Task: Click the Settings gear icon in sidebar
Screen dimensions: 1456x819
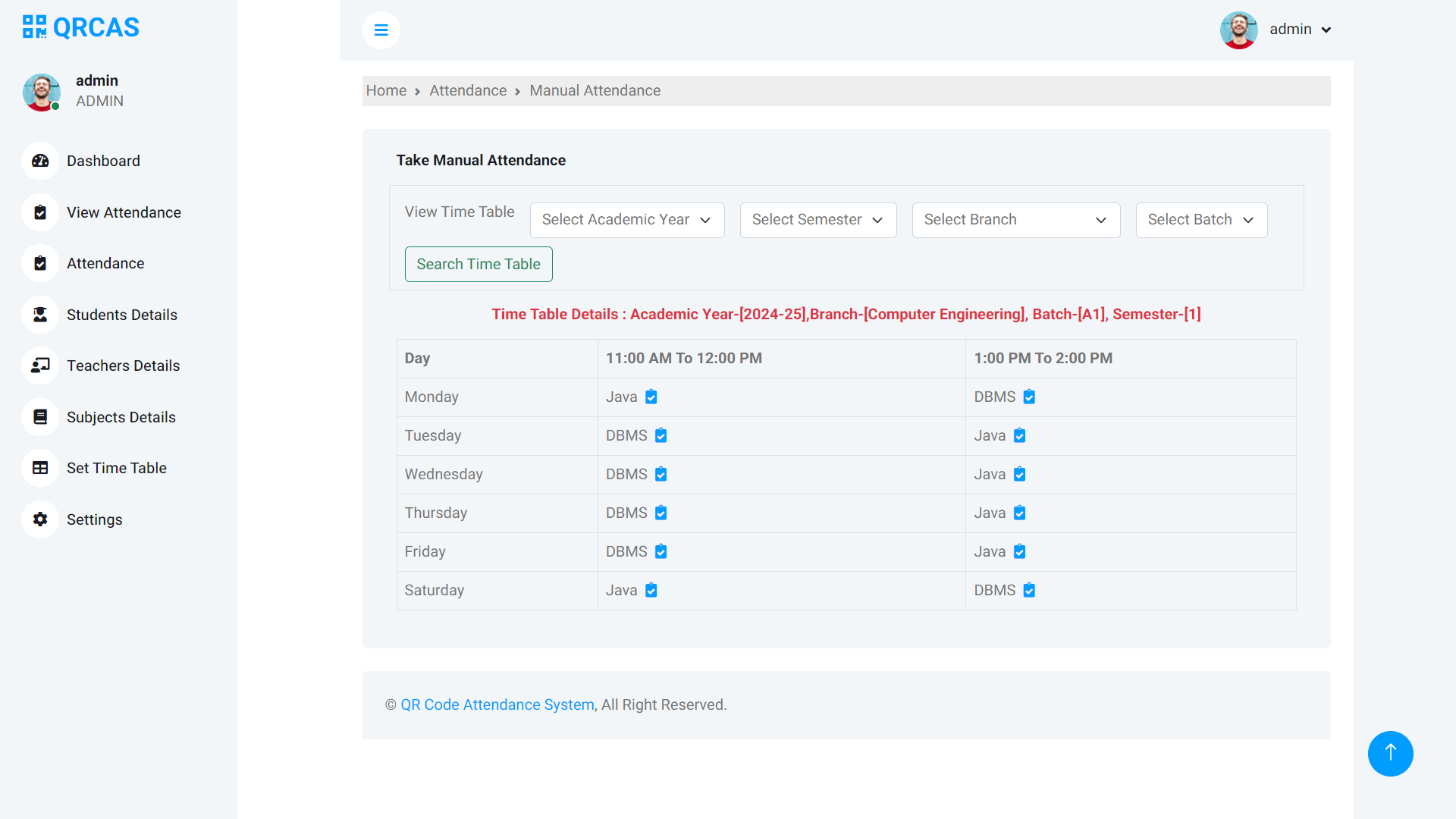Action: (x=40, y=519)
